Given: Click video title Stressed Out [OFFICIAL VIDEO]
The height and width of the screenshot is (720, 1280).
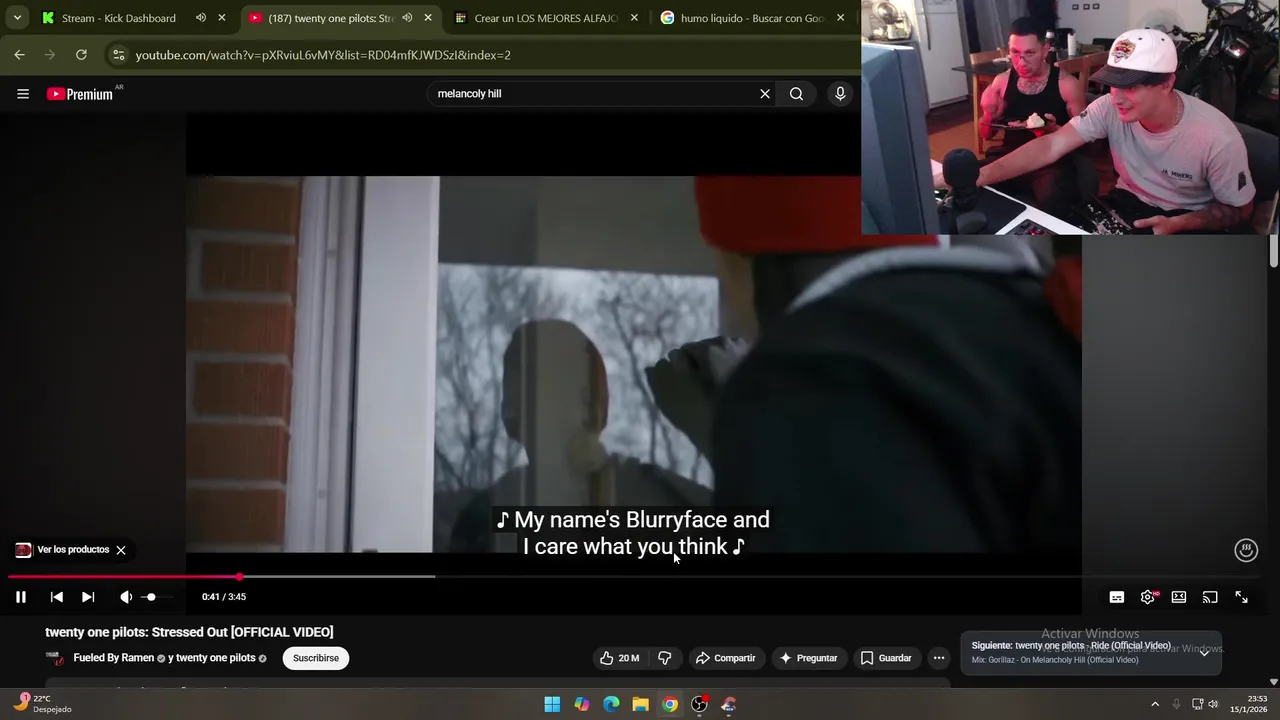Looking at the screenshot, I should (189, 632).
